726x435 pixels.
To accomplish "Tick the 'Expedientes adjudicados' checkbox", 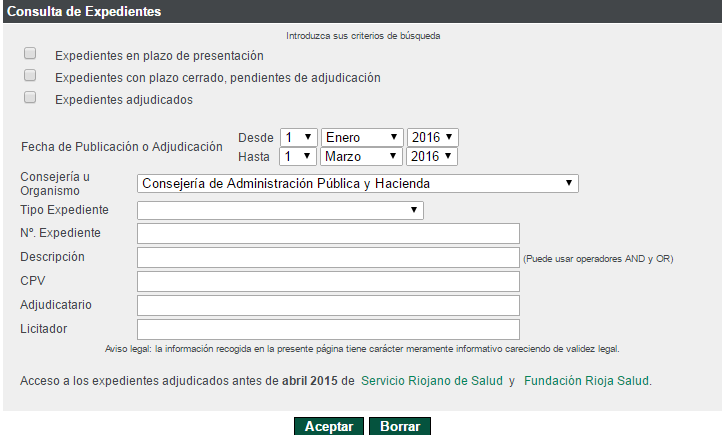I will pos(30,98).
